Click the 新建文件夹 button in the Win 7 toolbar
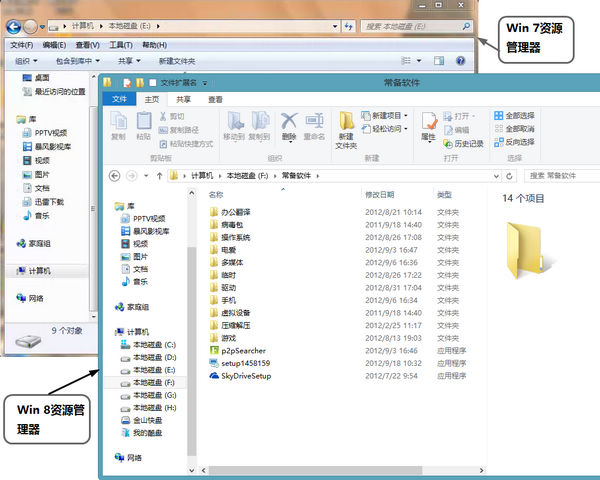 tap(177, 61)
